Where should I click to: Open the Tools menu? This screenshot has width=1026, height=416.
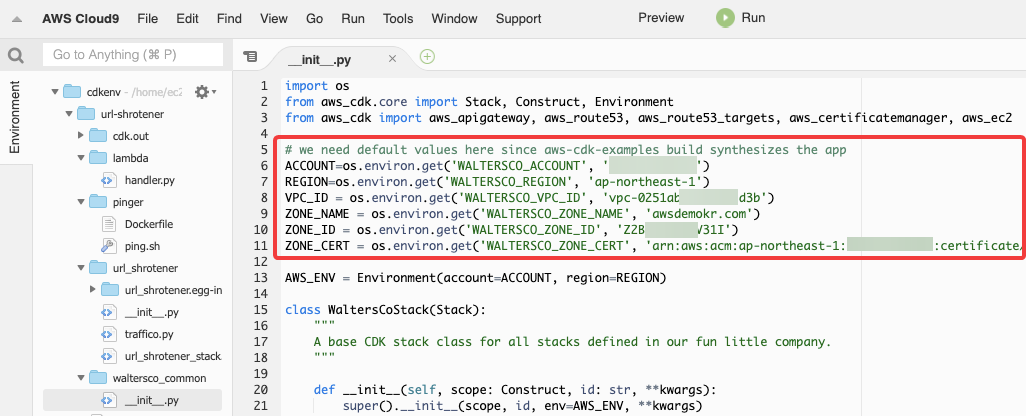[398, 19]
